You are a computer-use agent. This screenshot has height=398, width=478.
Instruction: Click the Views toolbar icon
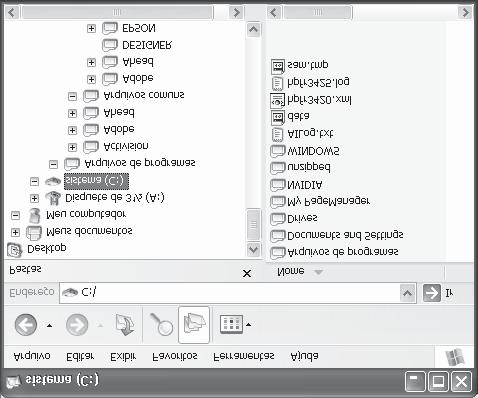(231, 324)
